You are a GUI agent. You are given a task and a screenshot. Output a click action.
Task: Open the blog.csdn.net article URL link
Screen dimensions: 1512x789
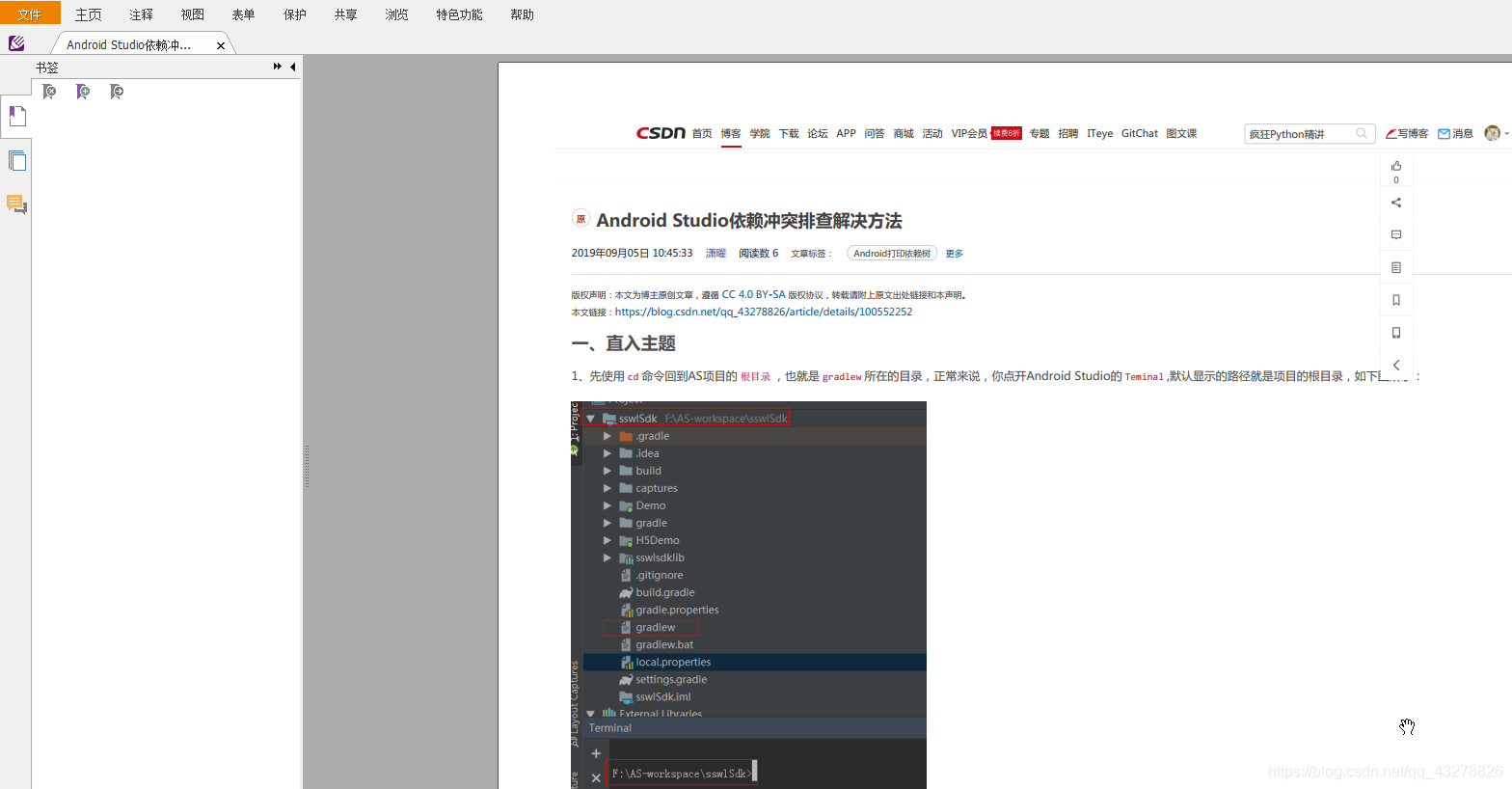764,312
